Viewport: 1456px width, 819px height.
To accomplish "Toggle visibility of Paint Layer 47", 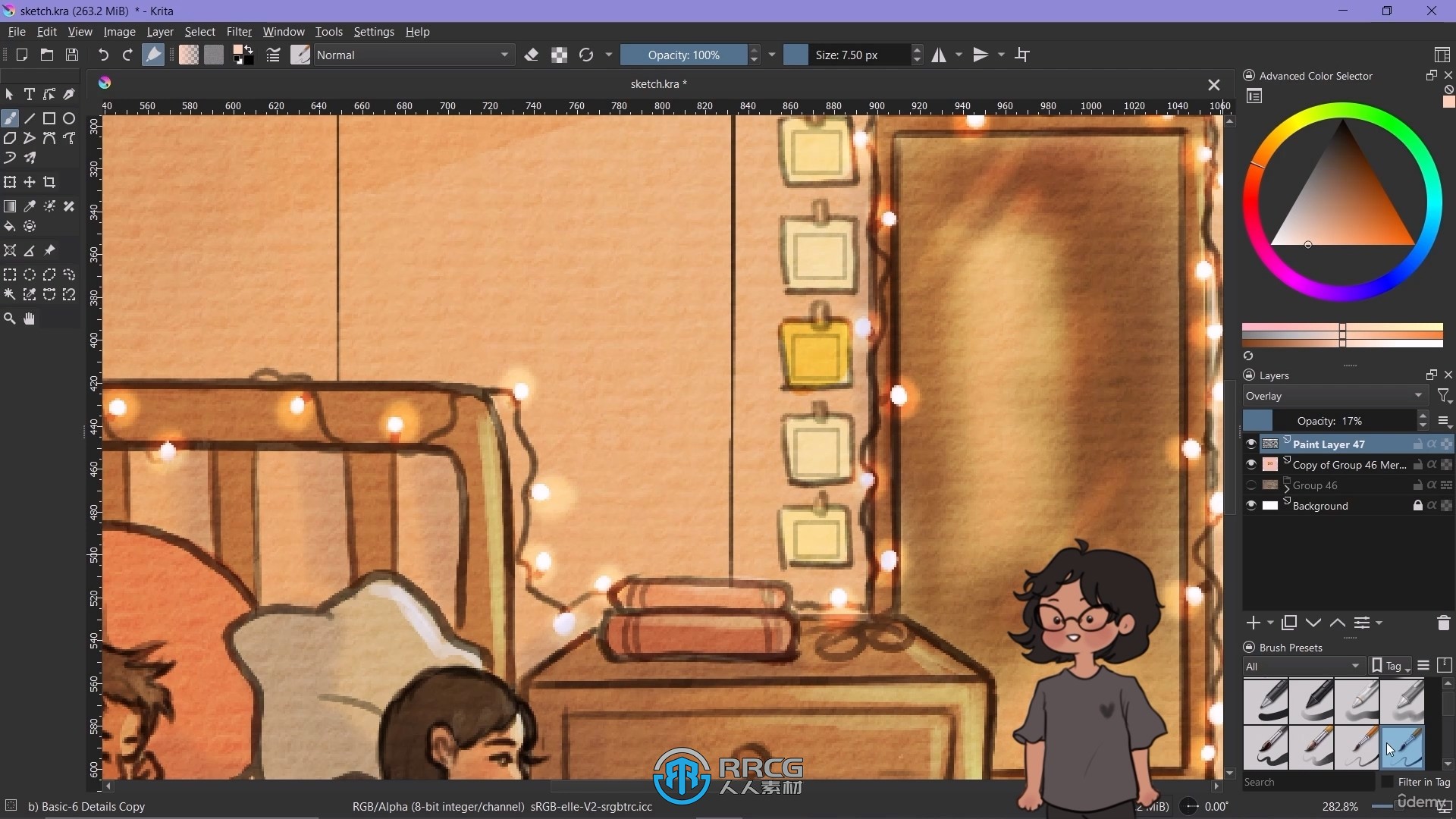I will [1252, 442].
